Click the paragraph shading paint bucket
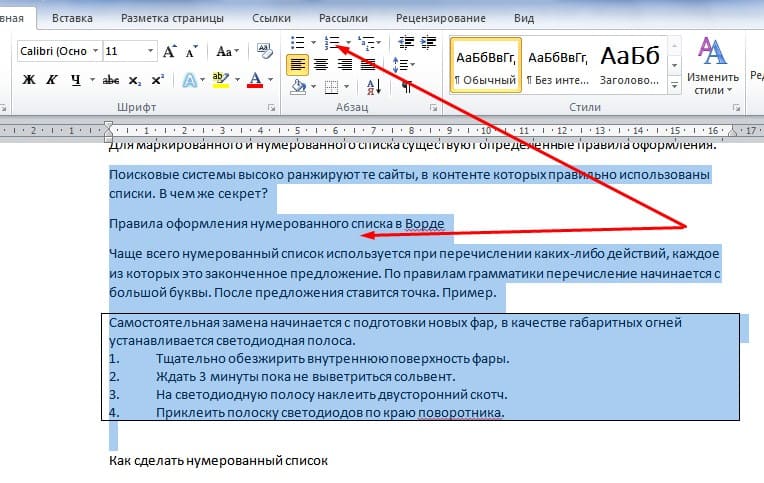The image size is (764, 483). [298, 87]
